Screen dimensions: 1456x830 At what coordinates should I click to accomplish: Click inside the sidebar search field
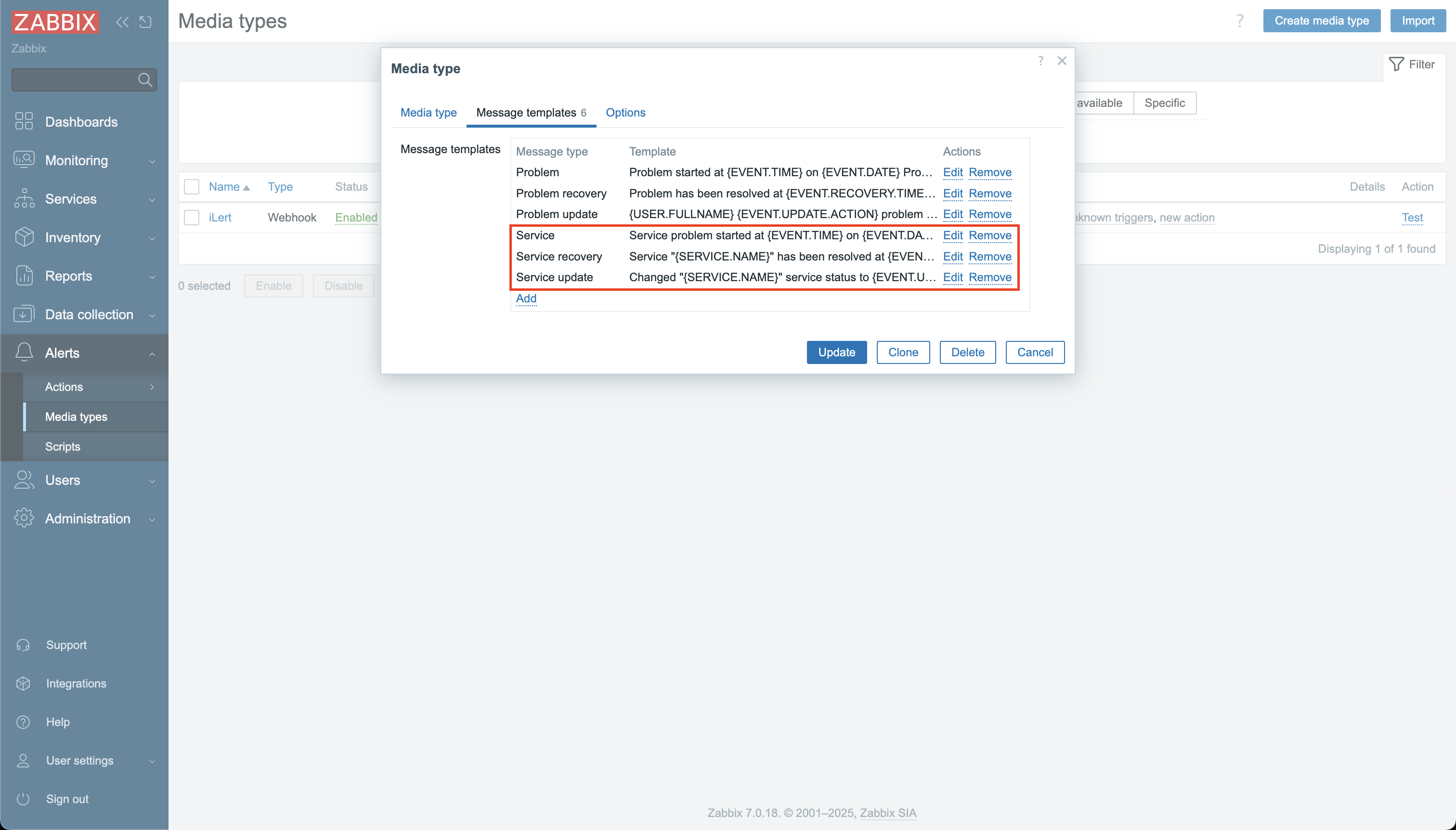click(x=74, y=80)
